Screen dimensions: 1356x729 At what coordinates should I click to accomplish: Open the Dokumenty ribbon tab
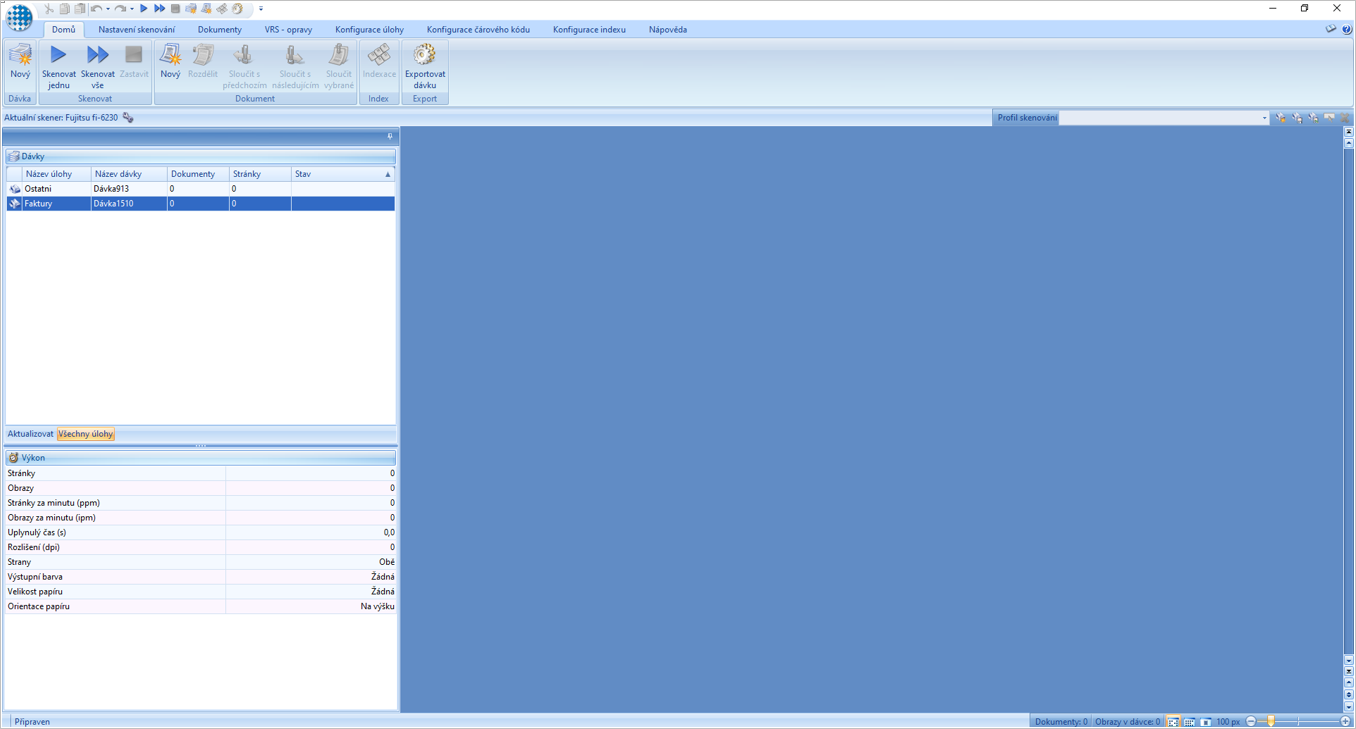click(x=220, y=30)
